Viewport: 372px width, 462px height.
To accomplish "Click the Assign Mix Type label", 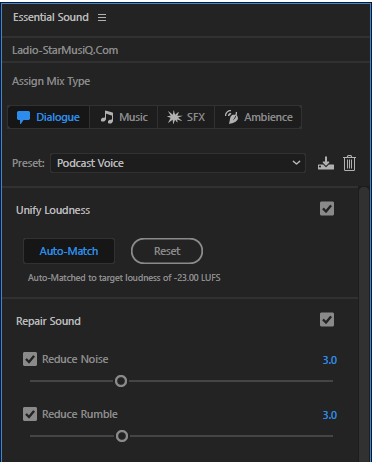I will 51,81.
